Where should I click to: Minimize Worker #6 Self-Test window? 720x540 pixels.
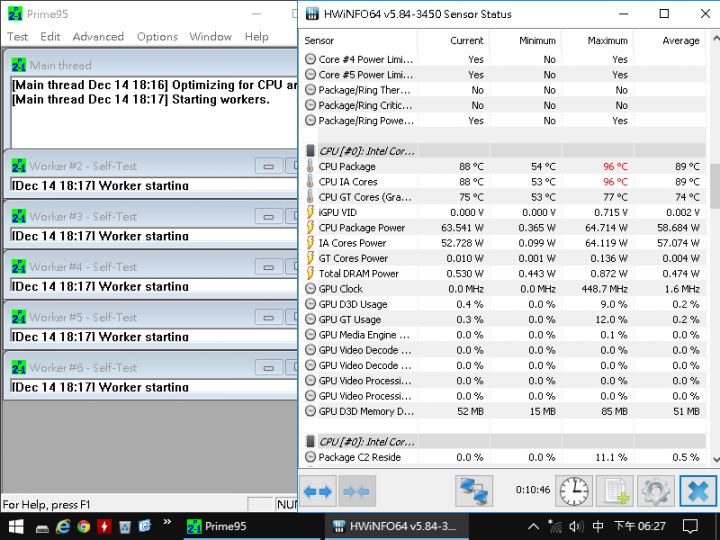pyautogui.click(x=269, y=368)
